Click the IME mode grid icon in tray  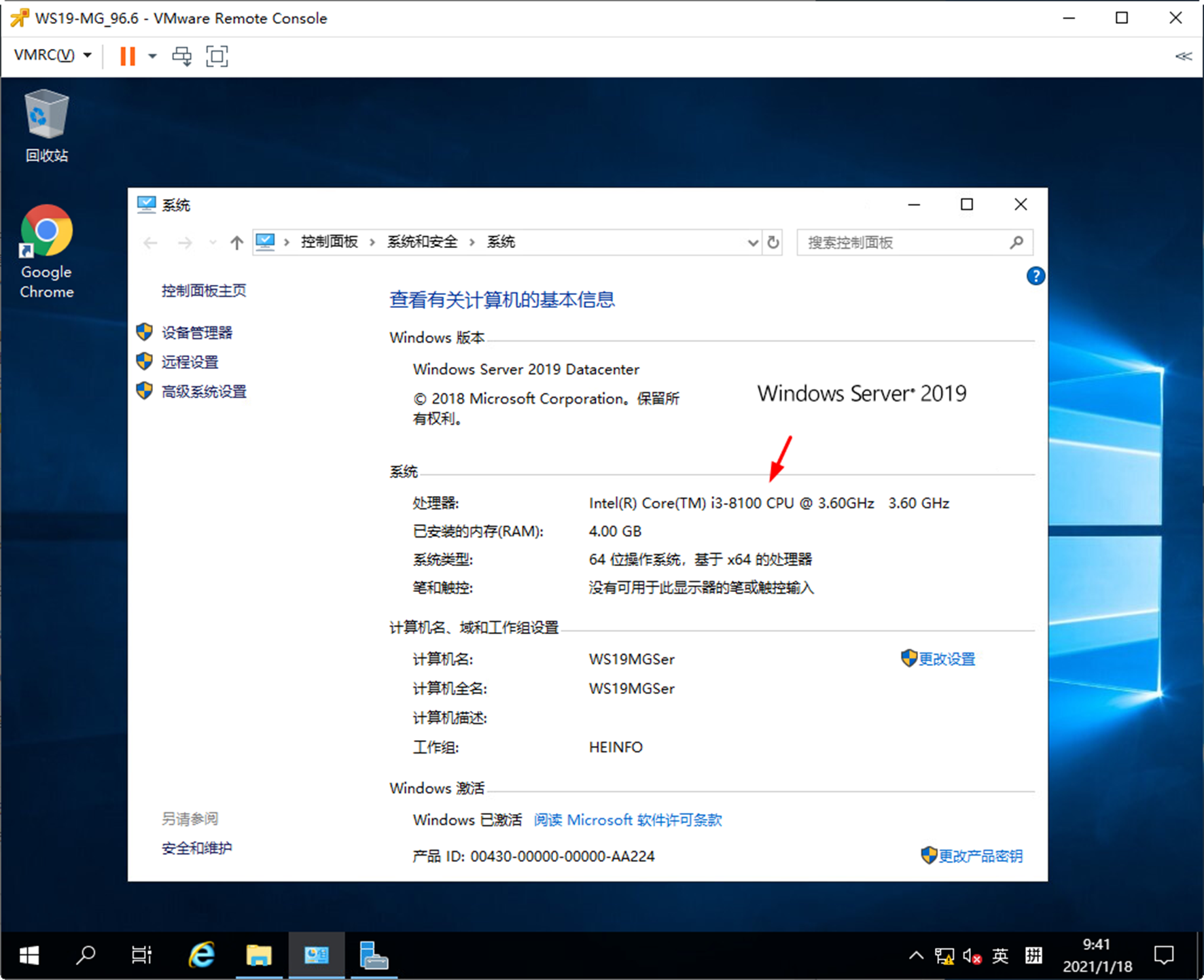(x=1033, y=956)
